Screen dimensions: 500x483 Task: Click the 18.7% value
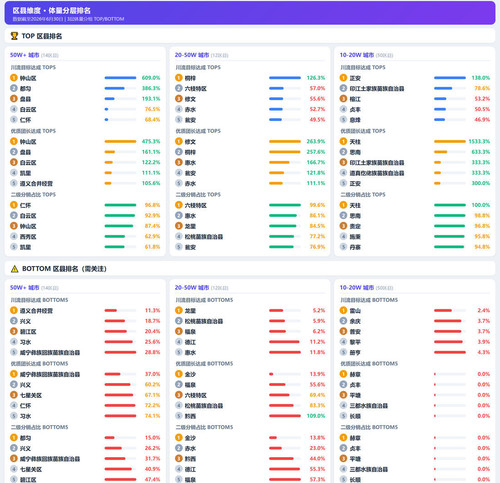[x=152, y=321]
